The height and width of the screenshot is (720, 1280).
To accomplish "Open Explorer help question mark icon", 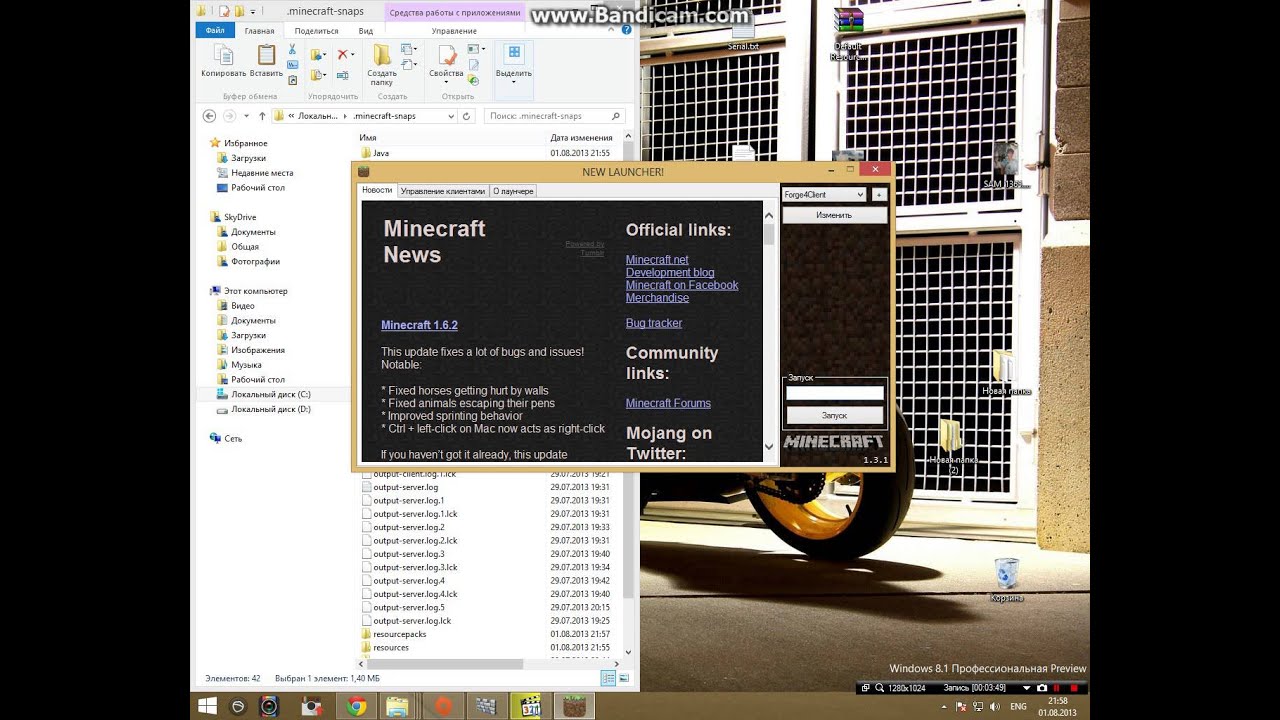I will coord(628,31).
